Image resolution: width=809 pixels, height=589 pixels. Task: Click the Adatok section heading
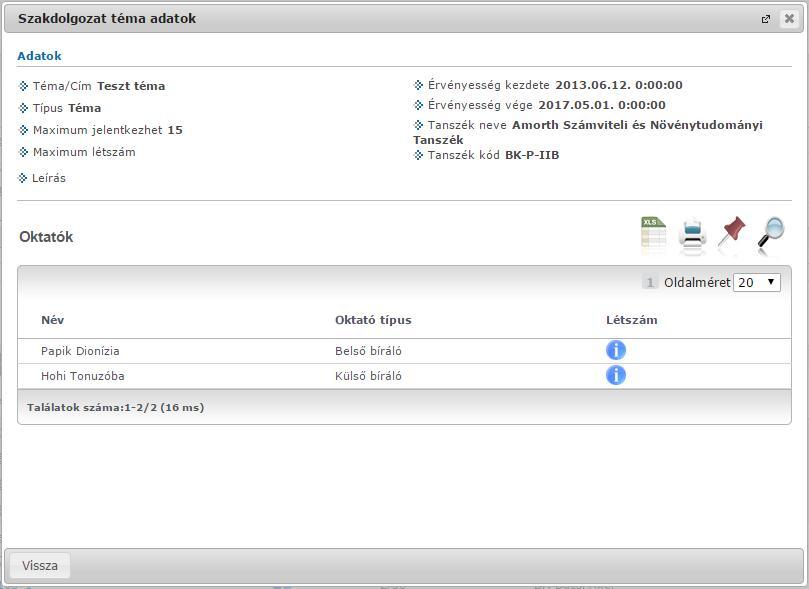39,56
